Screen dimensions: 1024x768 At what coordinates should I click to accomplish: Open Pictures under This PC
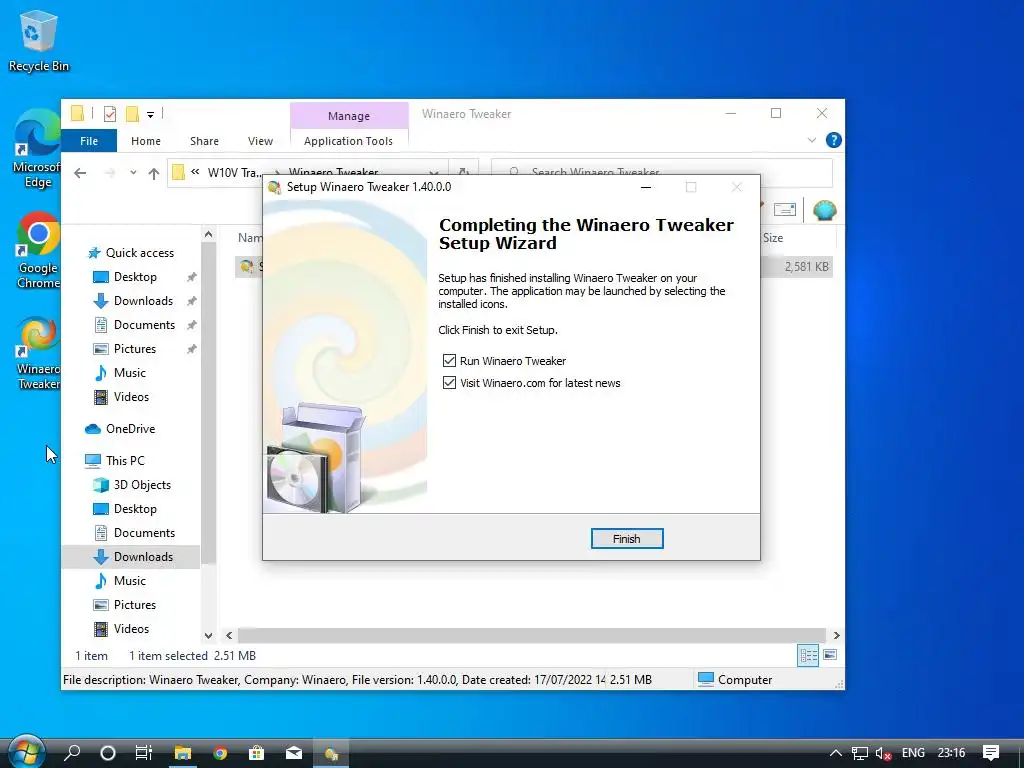[x=135, y=605]
